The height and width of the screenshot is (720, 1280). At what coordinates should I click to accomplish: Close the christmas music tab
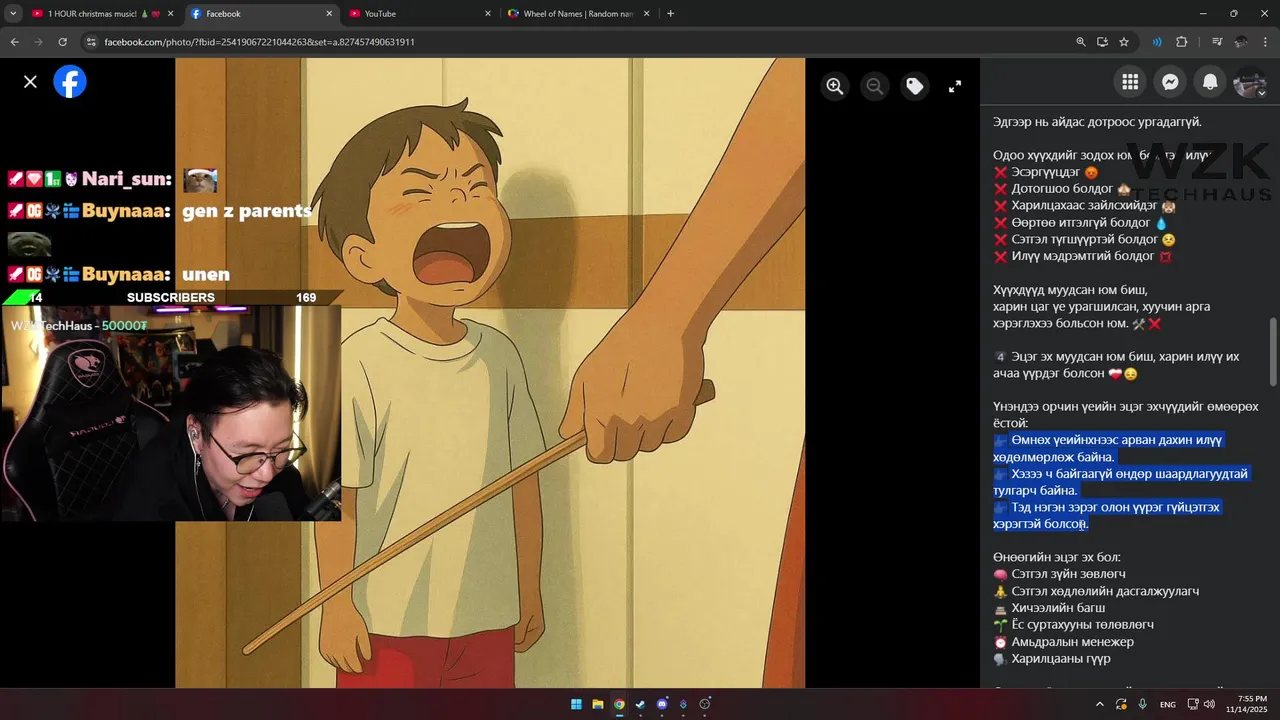(170, 14)
